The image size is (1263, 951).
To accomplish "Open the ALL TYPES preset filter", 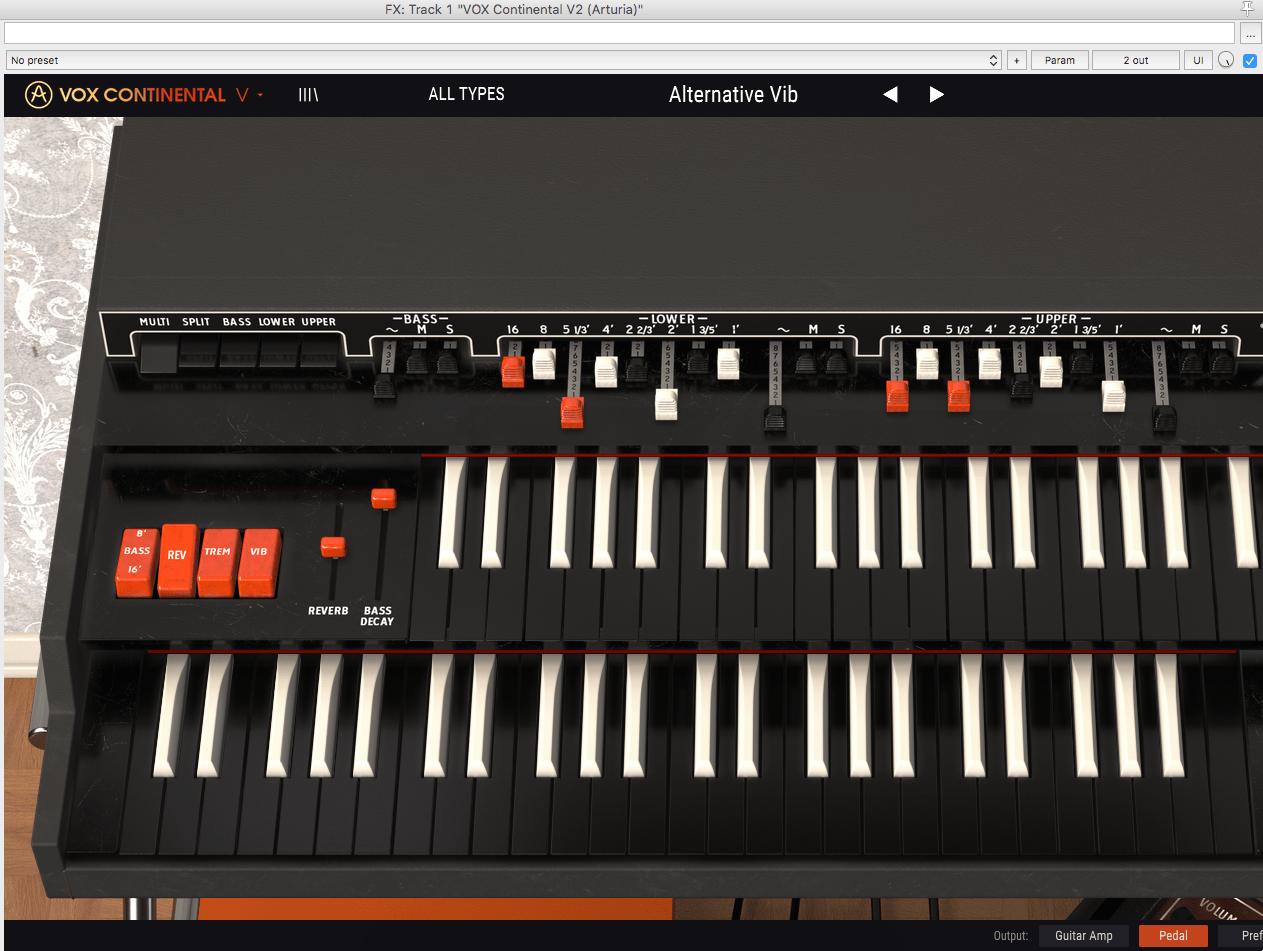I will [x=466, y=94].
